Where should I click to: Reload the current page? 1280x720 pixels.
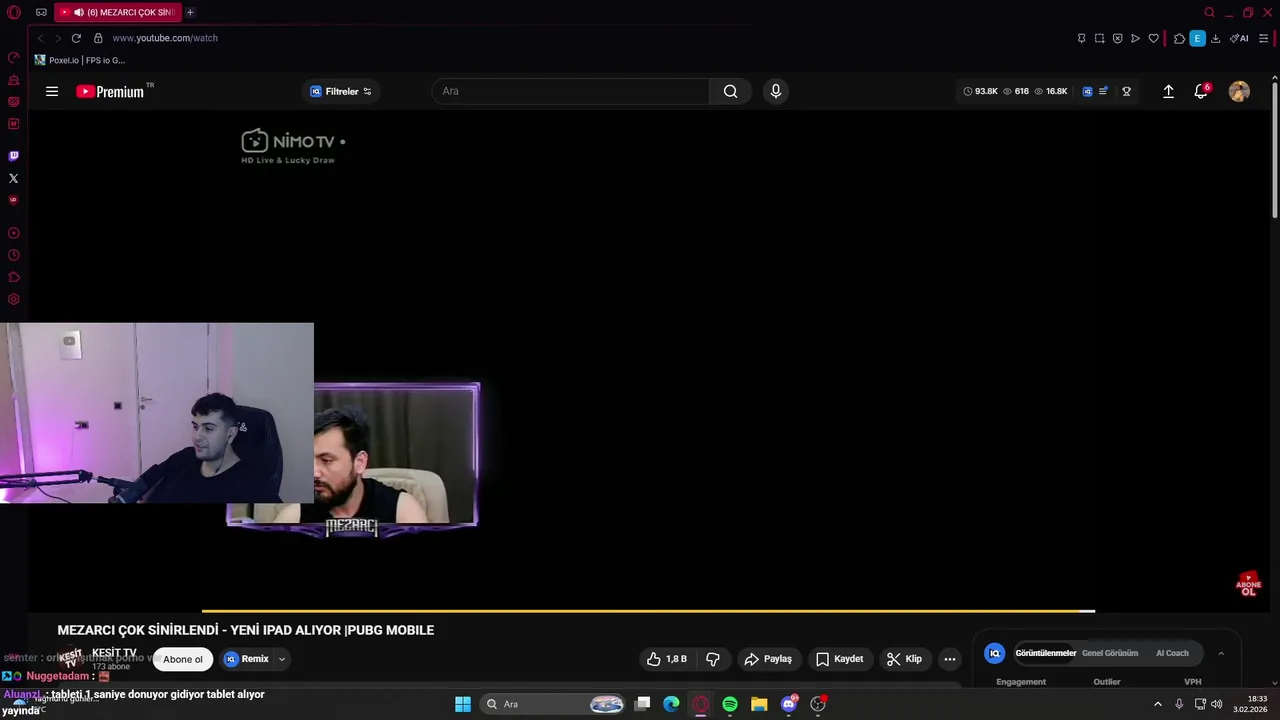pyautogui.click(x=76, y=38)
